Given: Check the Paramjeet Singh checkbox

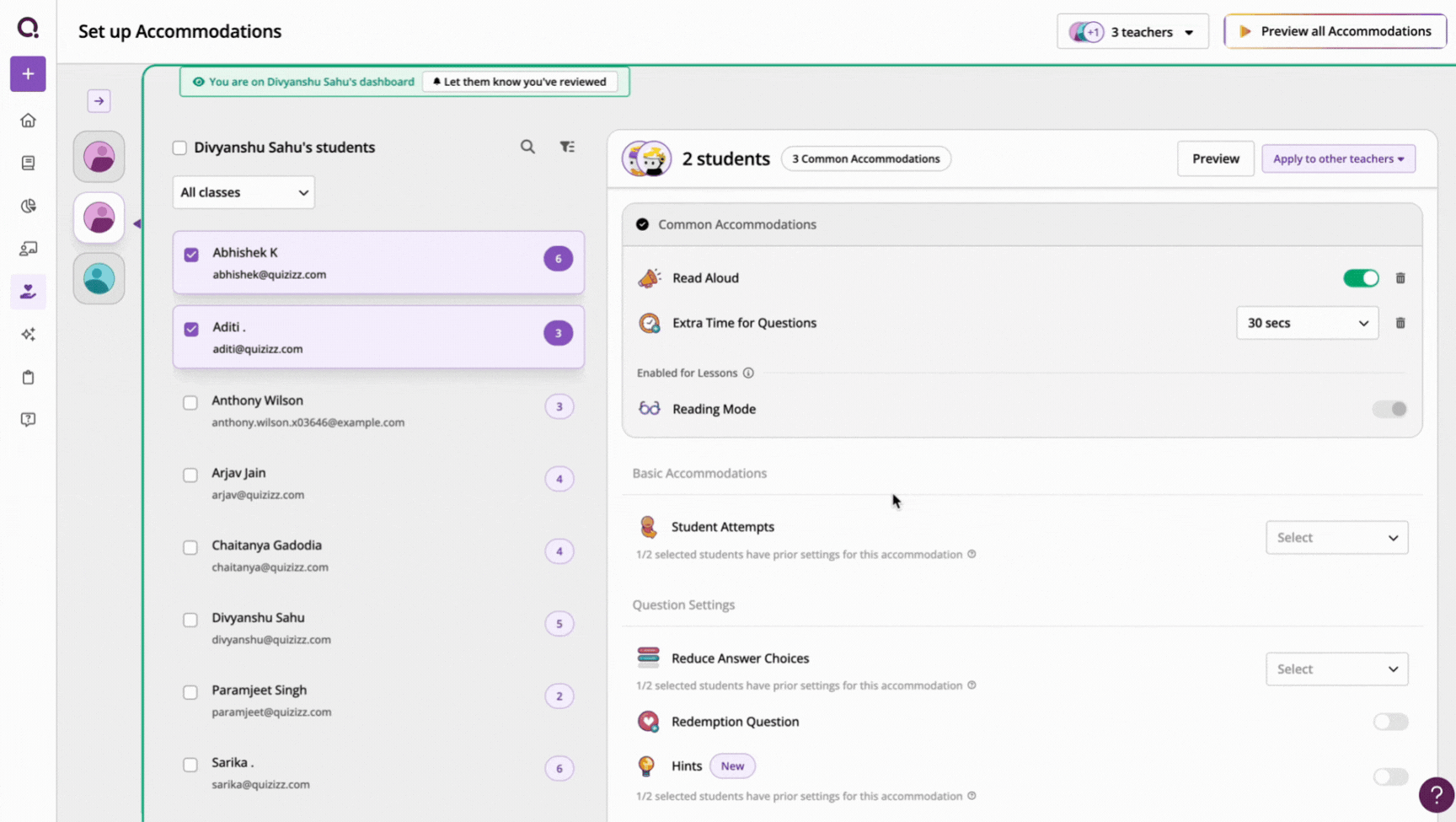Looking at the screenshot, I should coord(190,693).
